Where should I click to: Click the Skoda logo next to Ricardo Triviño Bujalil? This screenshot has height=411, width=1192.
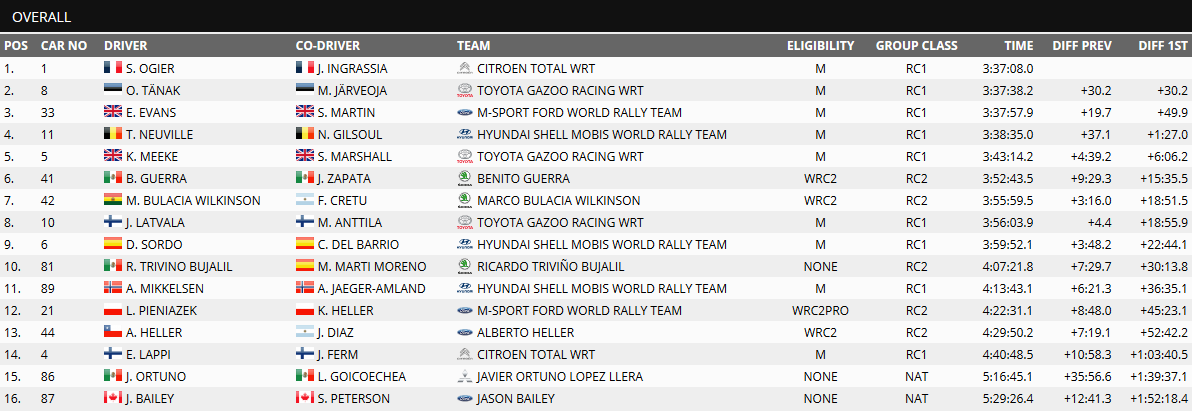[x=464, y=267]
